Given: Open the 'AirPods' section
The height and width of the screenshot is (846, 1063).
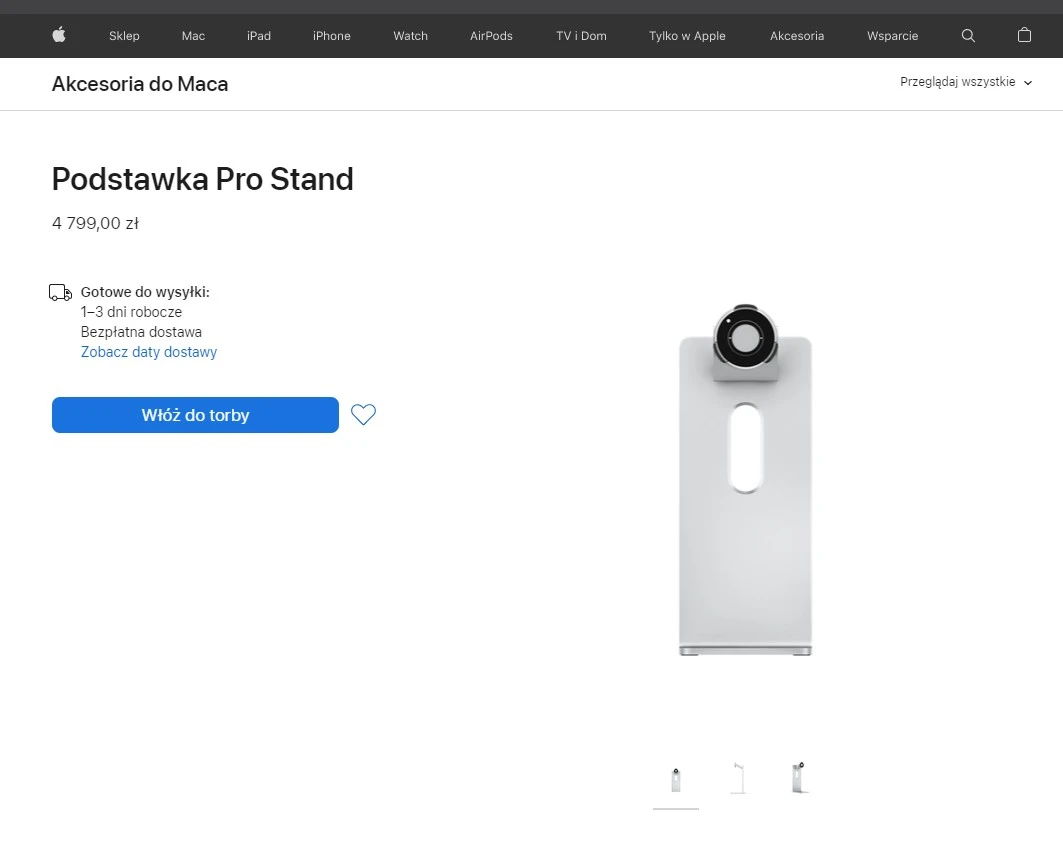Looking at the screenshot, I should coord(491,35).
